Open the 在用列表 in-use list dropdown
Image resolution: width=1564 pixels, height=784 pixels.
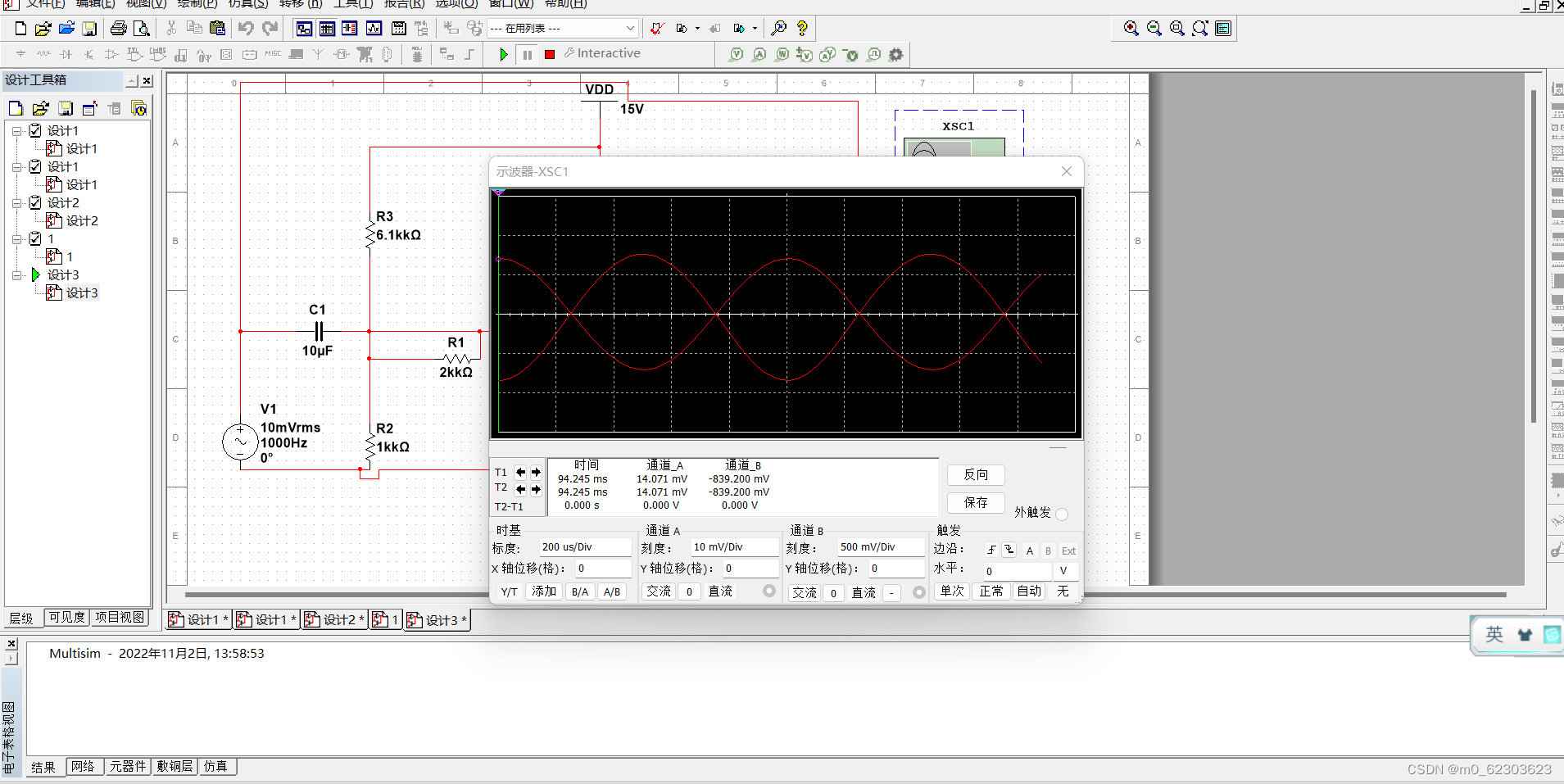[630, 29]
